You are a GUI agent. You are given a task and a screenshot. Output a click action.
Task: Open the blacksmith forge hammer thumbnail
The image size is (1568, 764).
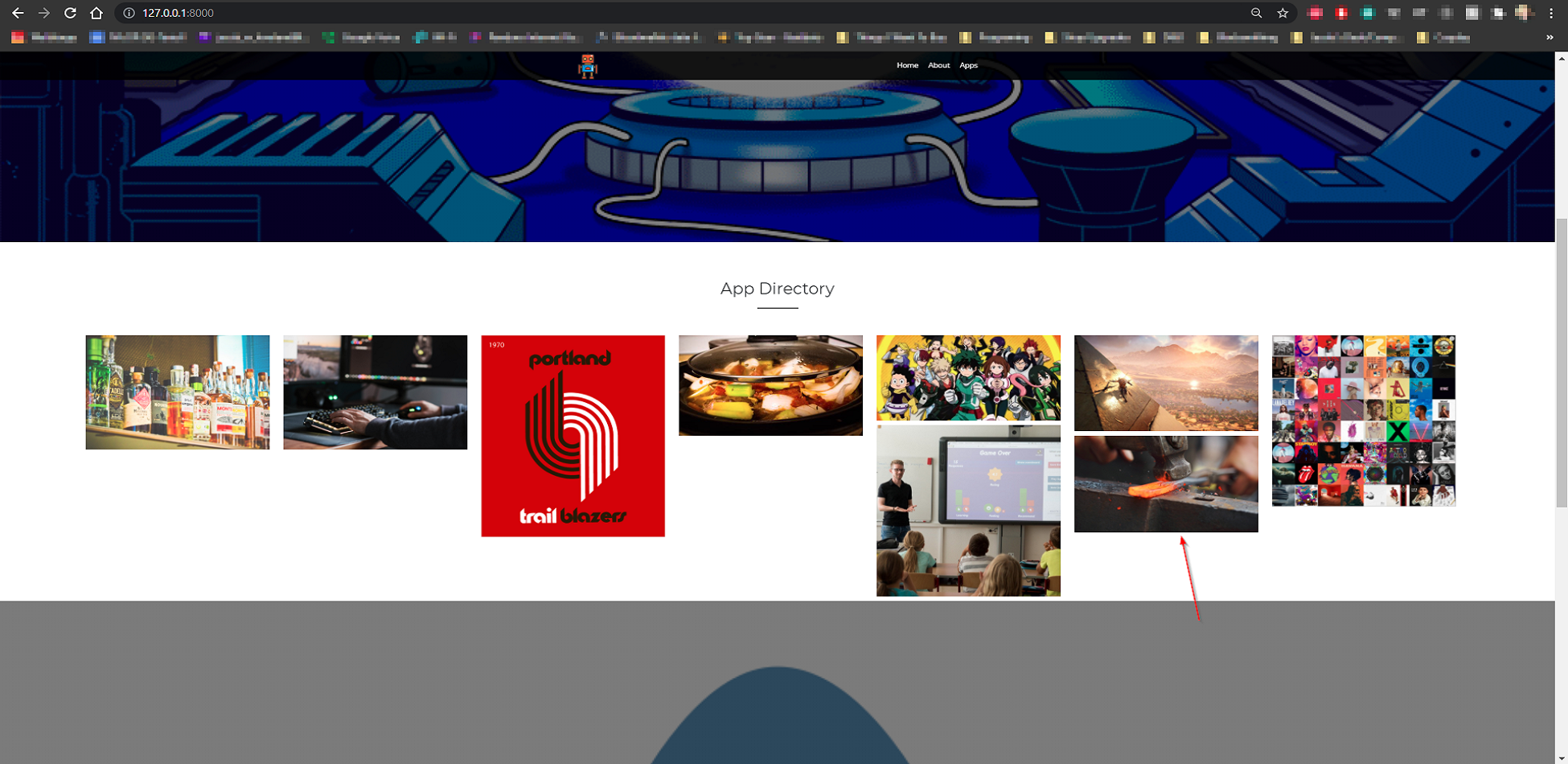pyautogui.click(x=1166, y=484)
